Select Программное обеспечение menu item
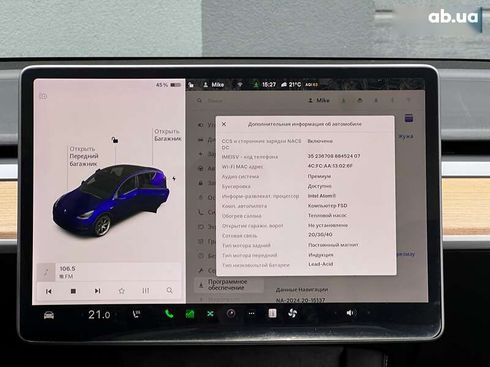Image resolution: width=490 pixels, height=367 pixels. point(230,285)
